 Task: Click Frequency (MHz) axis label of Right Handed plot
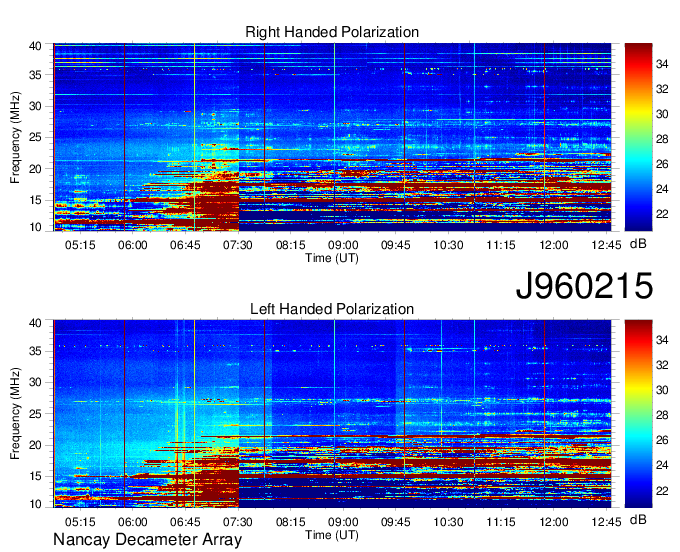(x=15, y=137)
